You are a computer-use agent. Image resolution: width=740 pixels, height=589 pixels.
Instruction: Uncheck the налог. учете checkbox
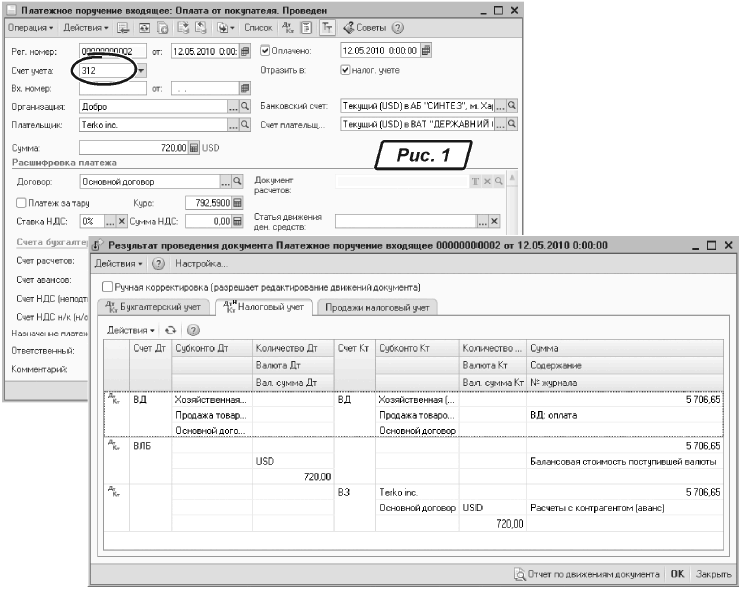(346, 70)
